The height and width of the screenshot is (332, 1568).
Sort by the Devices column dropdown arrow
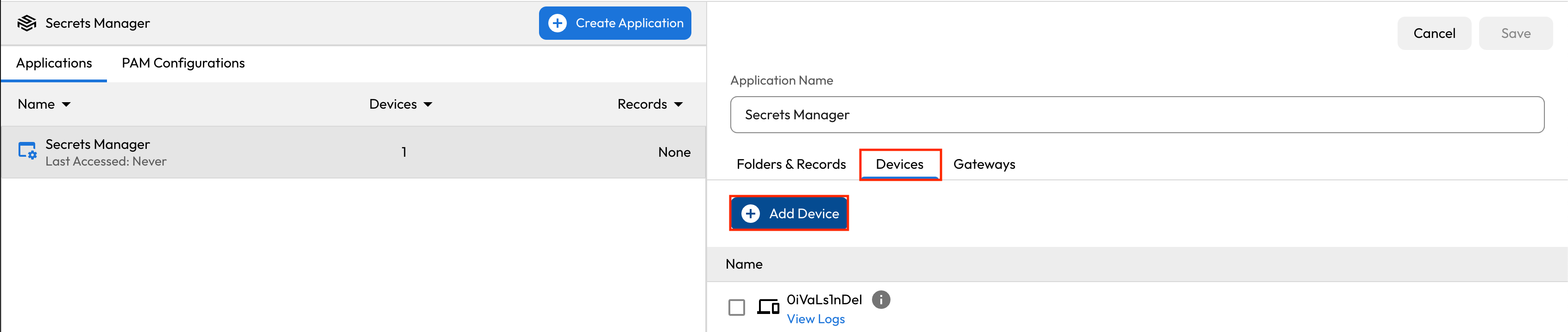coord(428,105)
